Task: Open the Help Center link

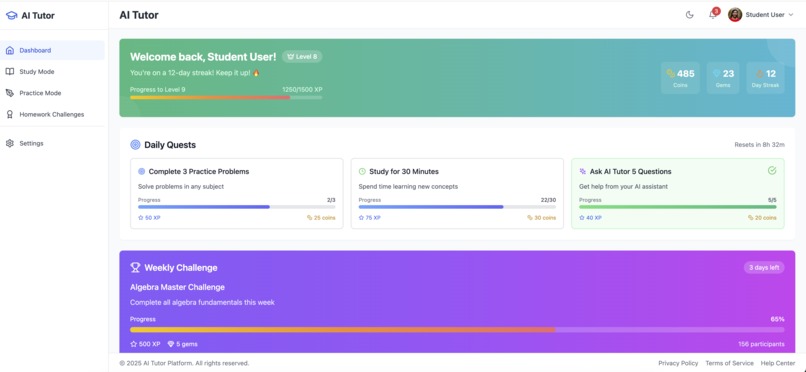Action: click(x=778, y=363)
